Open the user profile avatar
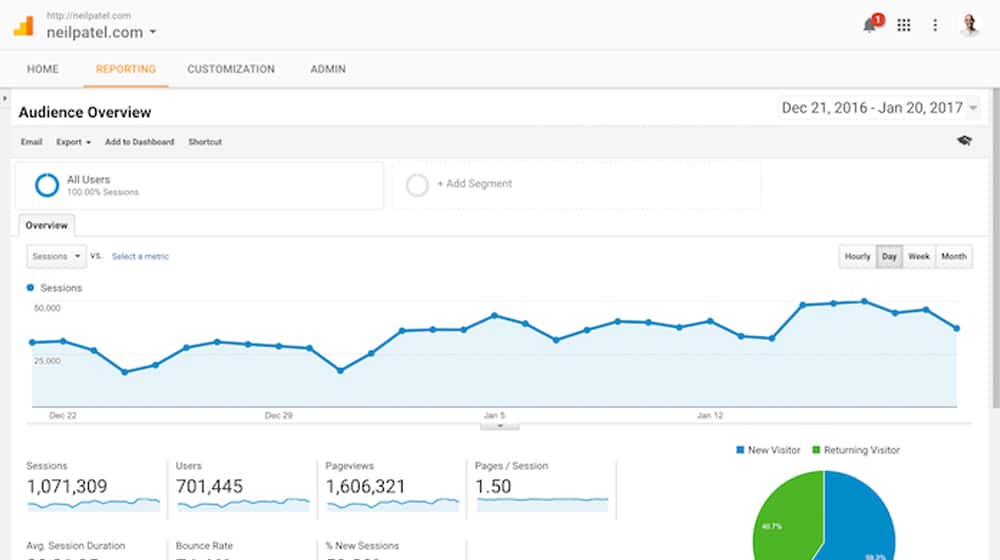 (969, 25)
